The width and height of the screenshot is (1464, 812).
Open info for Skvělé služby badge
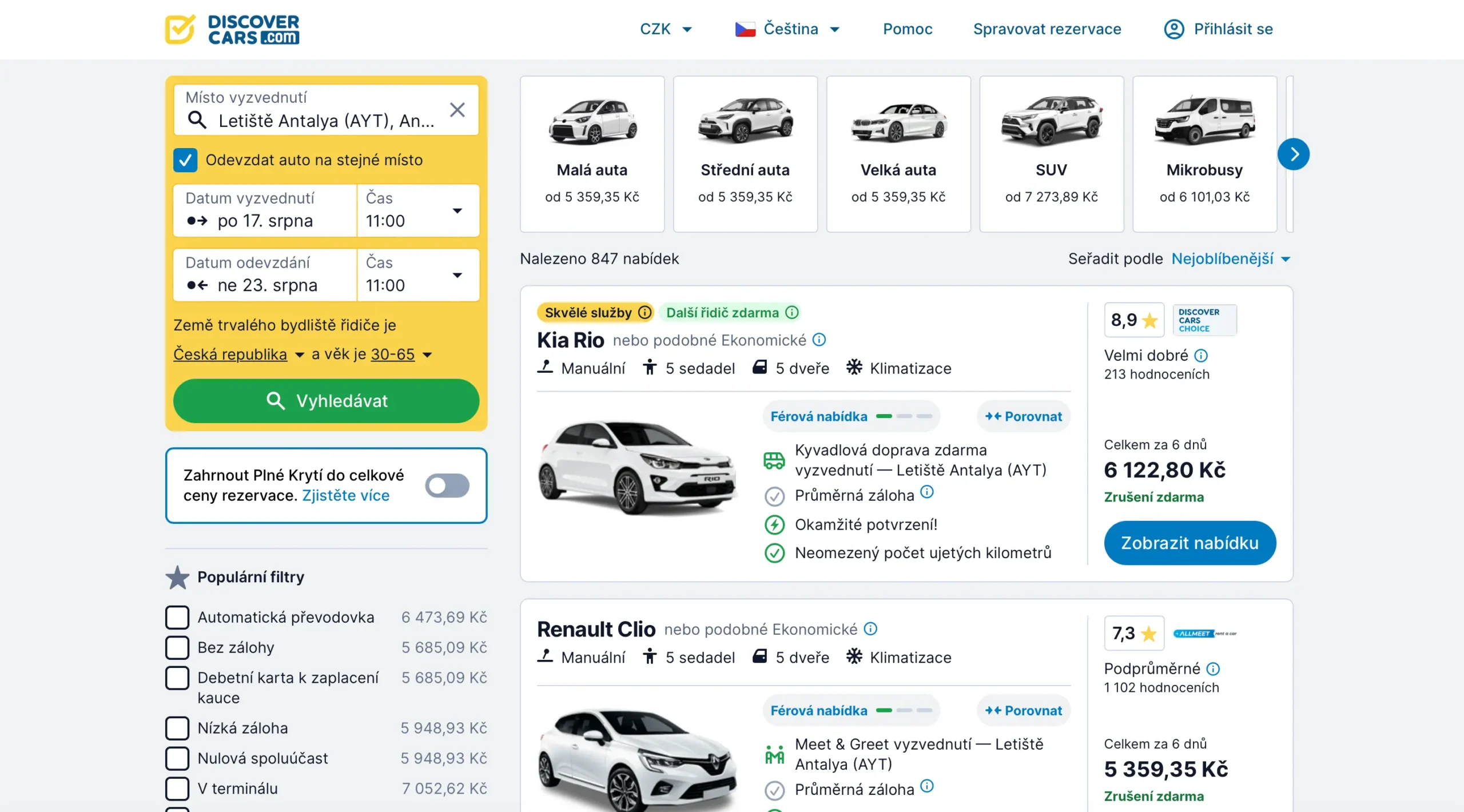645,312
